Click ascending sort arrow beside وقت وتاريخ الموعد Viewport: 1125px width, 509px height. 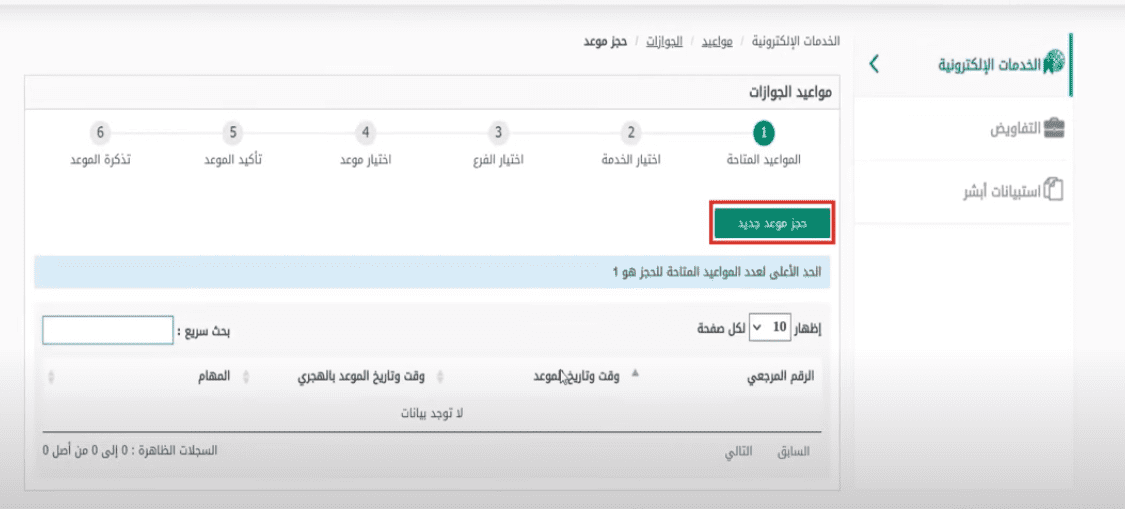click(x=634, y=374)
